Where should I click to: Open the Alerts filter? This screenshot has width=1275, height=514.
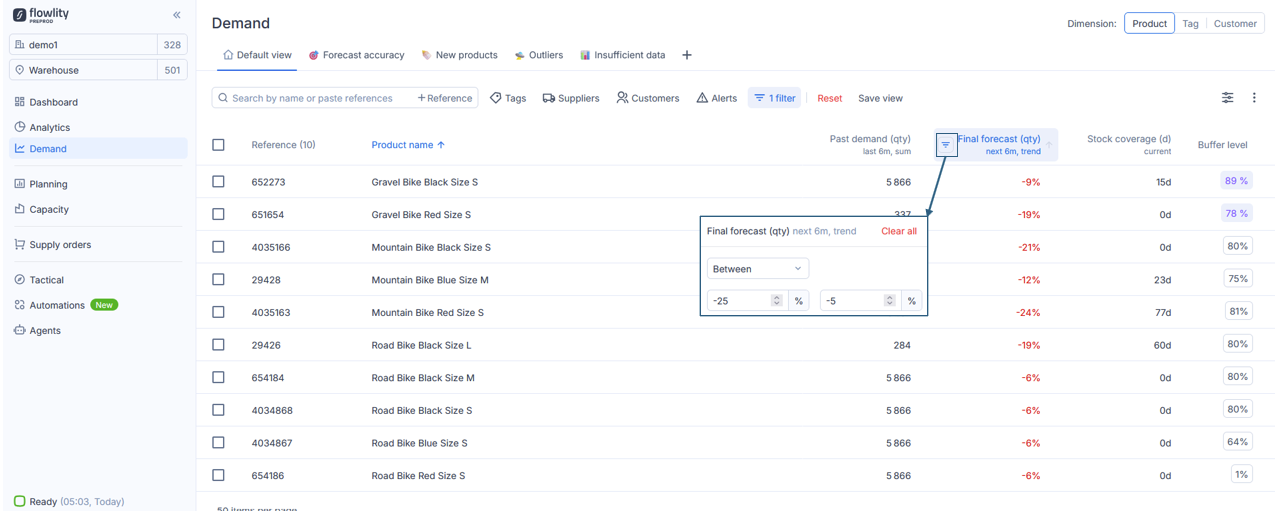point(716,98)
